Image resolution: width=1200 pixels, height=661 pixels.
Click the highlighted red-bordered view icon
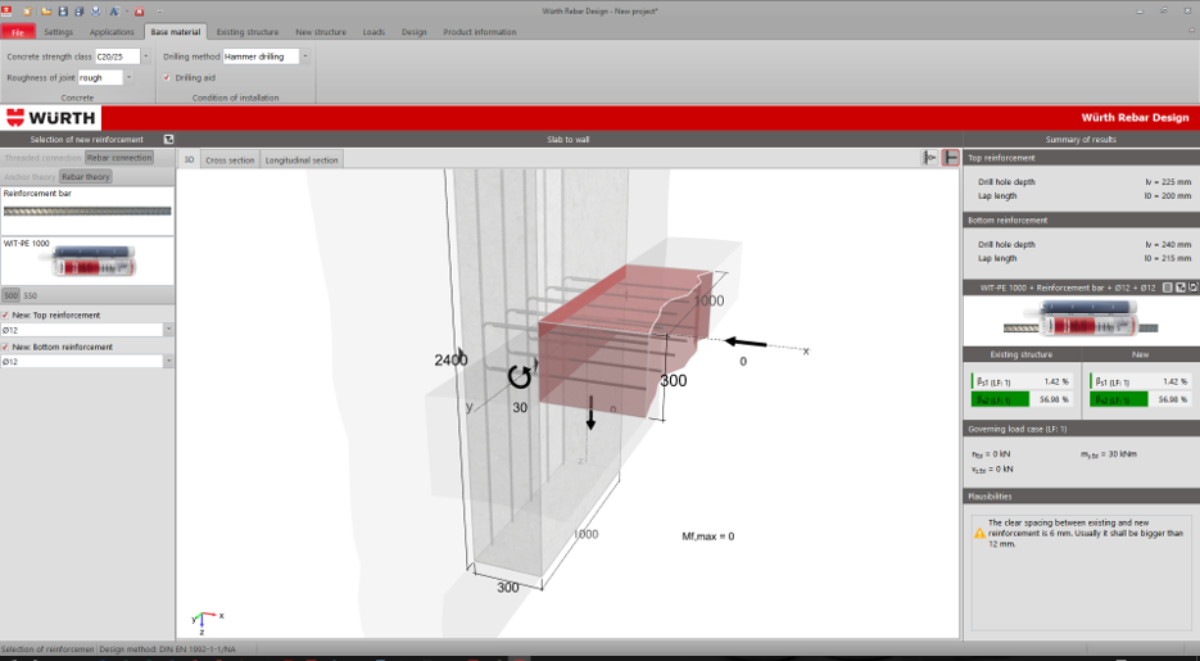tap(950, 158)
